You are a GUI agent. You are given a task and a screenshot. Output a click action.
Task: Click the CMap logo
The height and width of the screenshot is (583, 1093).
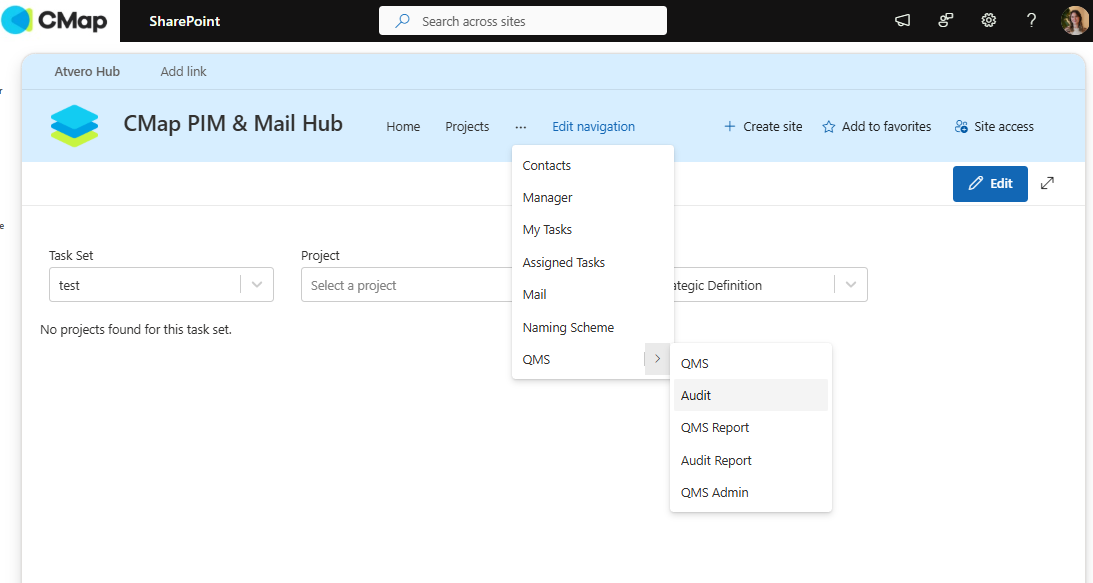point(54,20)
